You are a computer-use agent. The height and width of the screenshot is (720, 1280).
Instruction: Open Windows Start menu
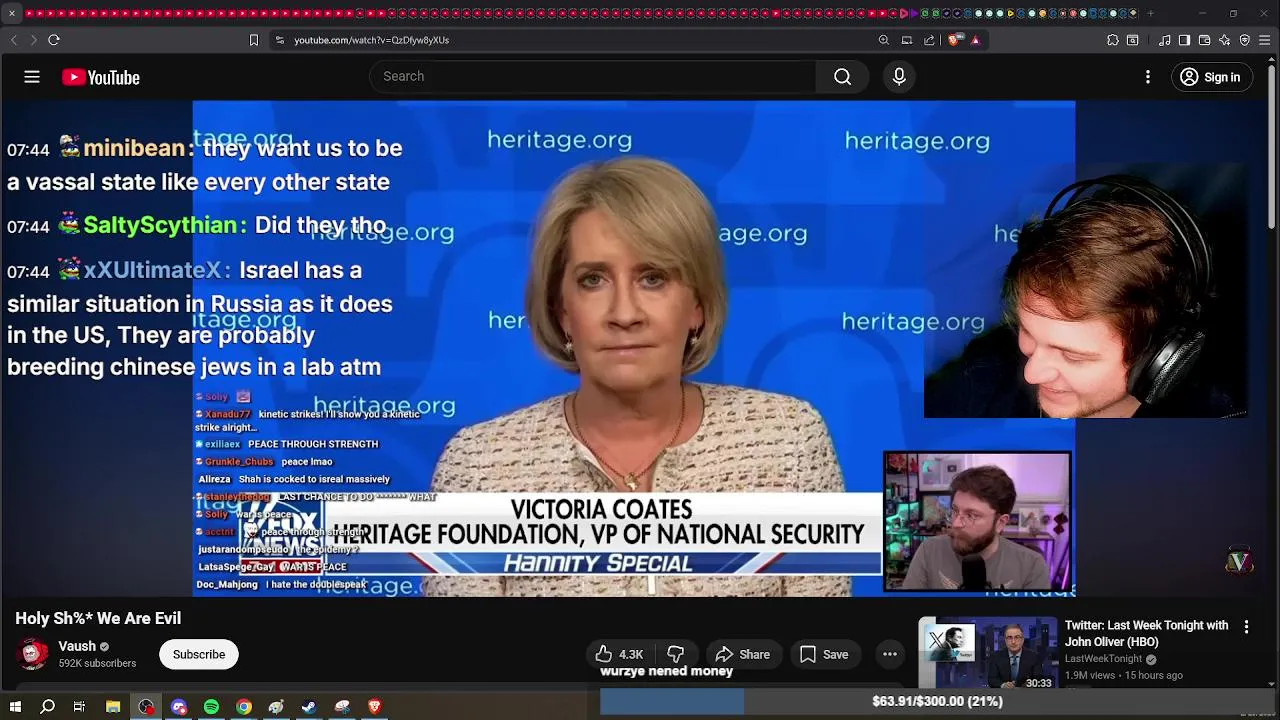point(14,707)
